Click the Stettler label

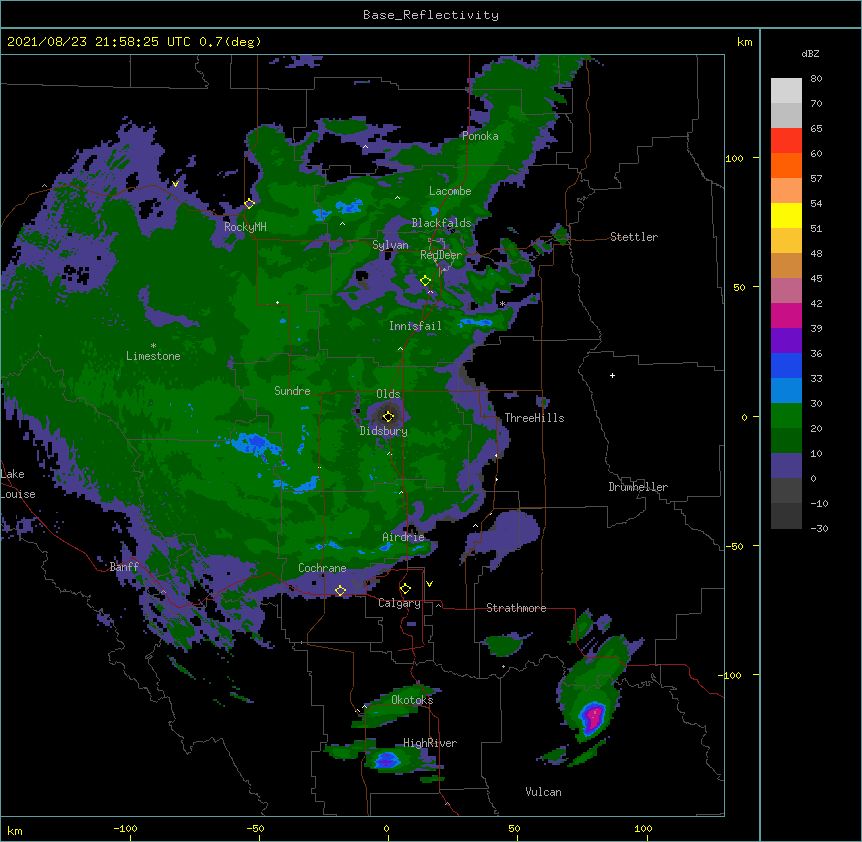pyautogui.click(x=634, y=237)
